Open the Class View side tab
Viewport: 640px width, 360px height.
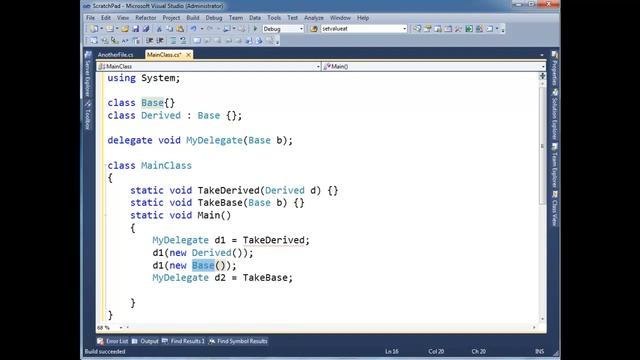tap(554, 209)
